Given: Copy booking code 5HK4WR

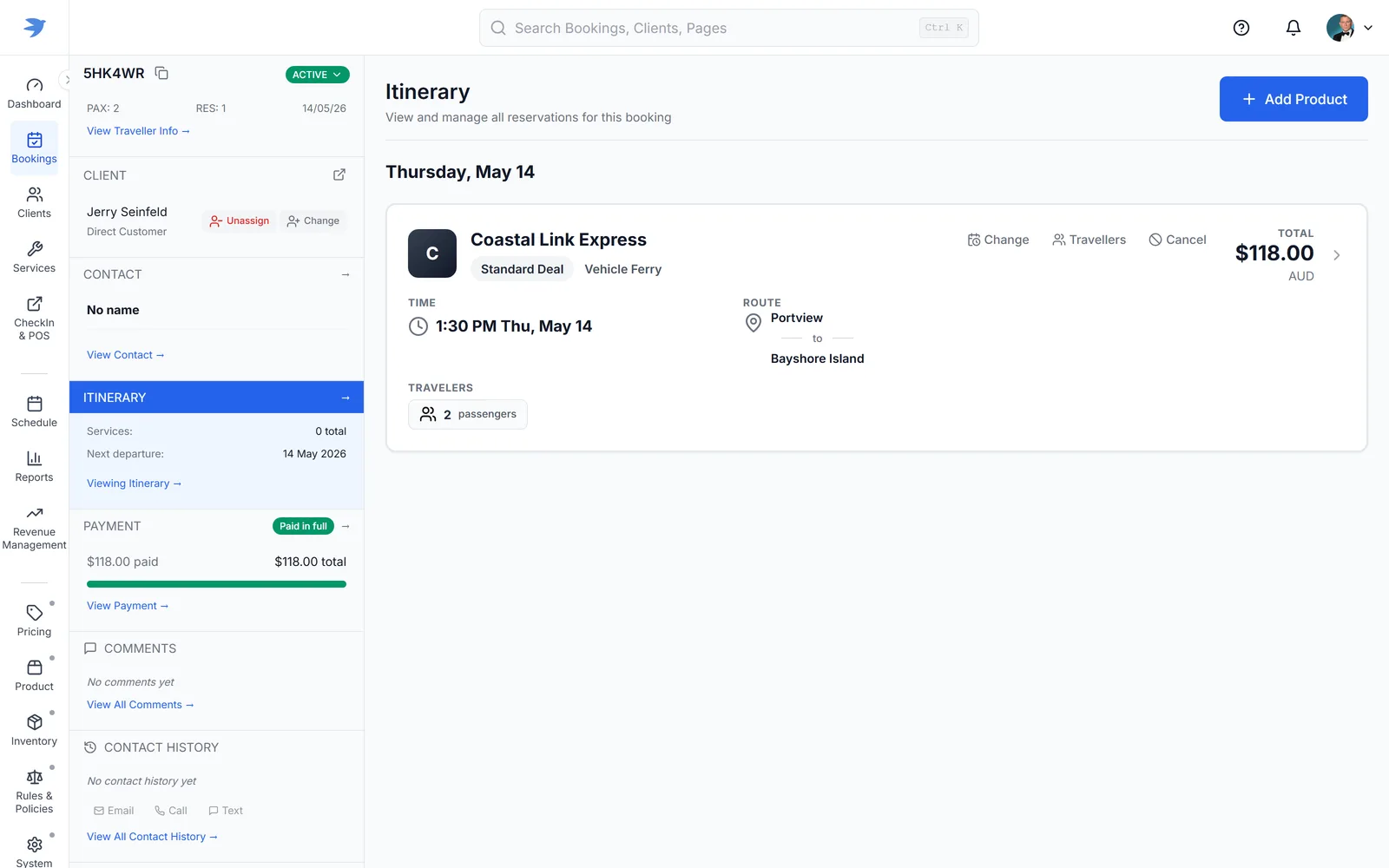Looking at the screenshot, I should point(161,73).
